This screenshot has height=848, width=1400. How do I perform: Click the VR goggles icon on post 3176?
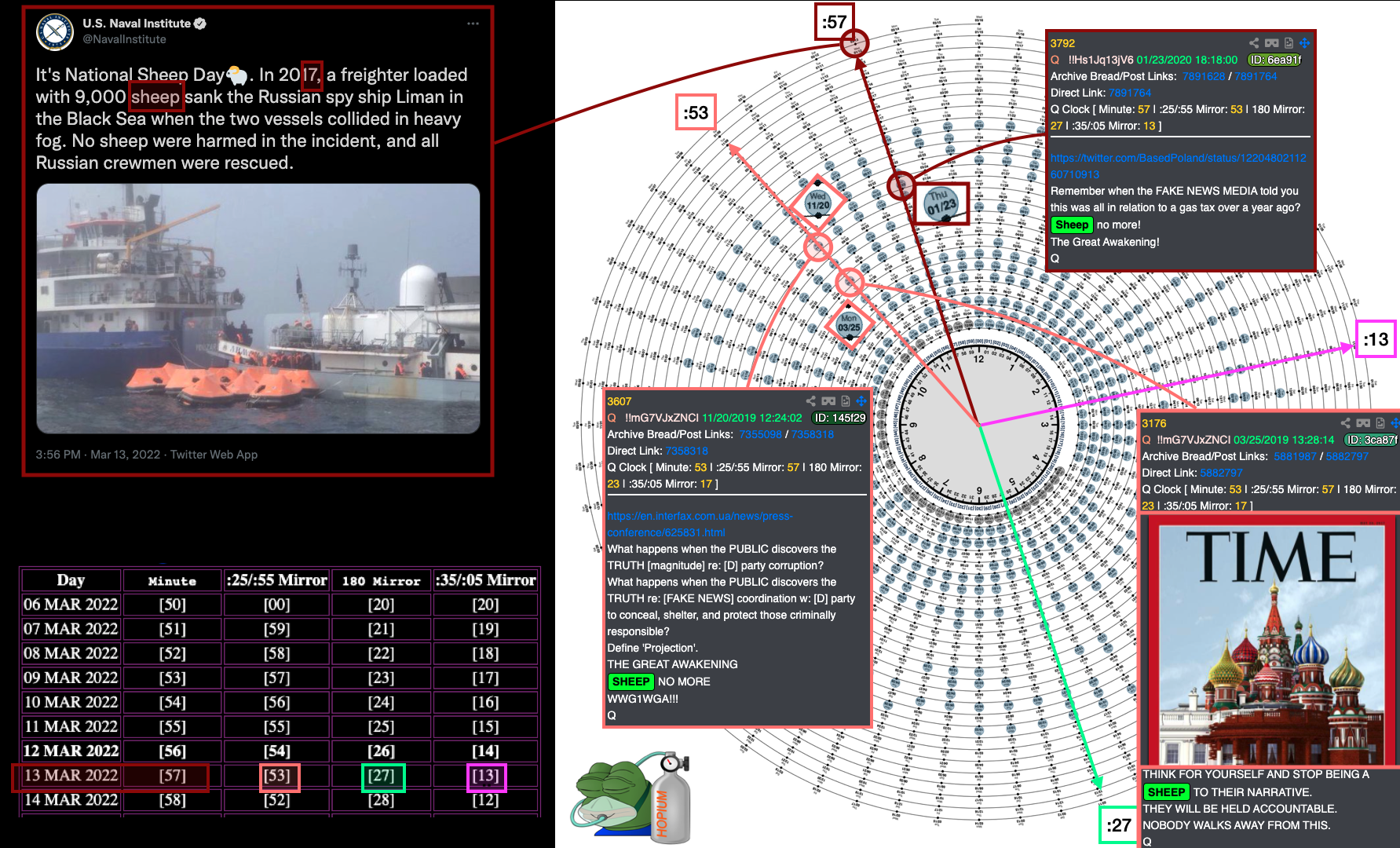pos(1363,423)
